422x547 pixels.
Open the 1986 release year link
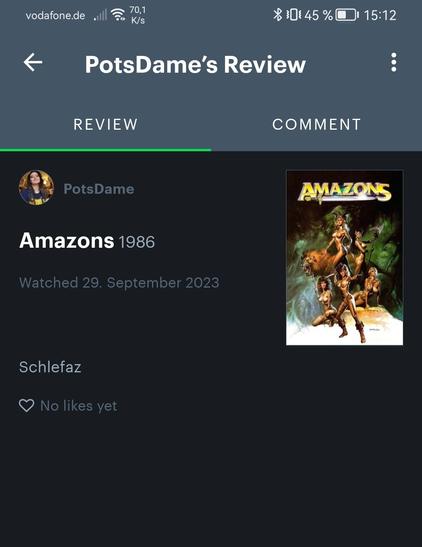click(x=137, y=242)
